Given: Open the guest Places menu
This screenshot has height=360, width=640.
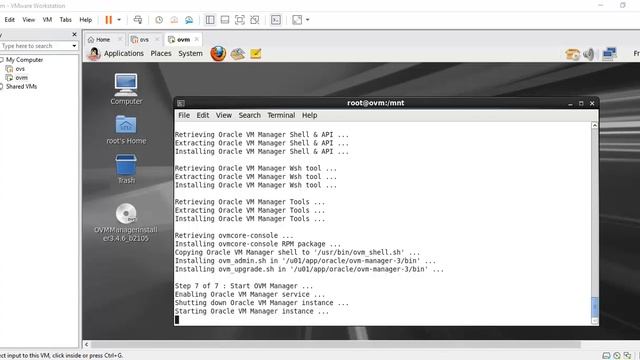Looking at the screenshot, I should point(161,53).
